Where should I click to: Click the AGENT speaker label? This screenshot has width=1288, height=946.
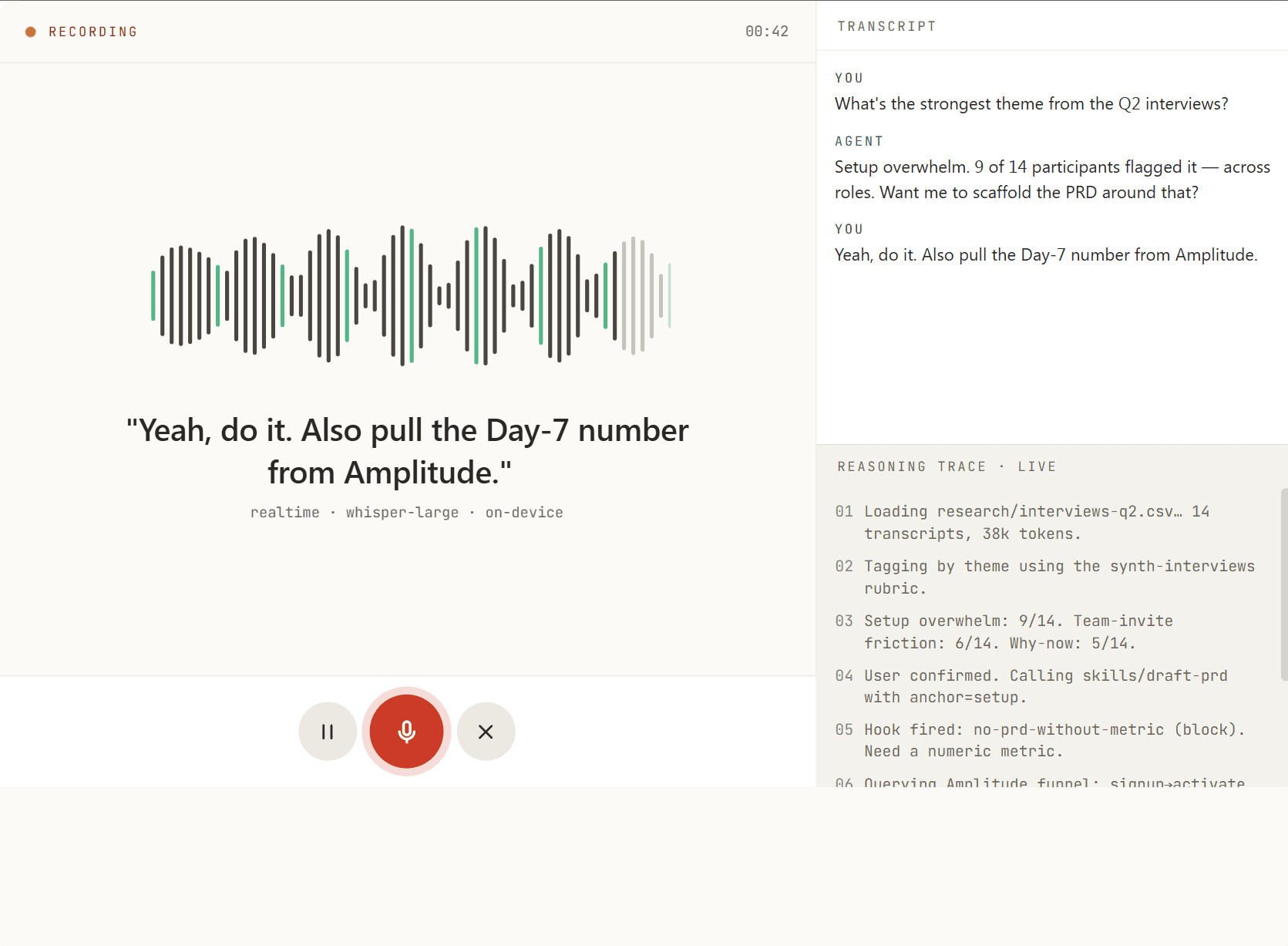[859, 141]
